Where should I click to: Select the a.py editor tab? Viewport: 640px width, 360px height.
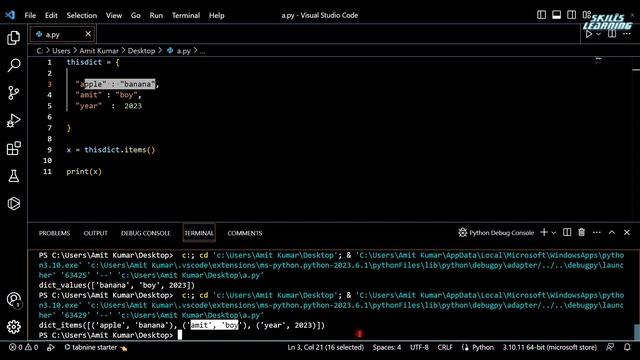click(62, 34)
